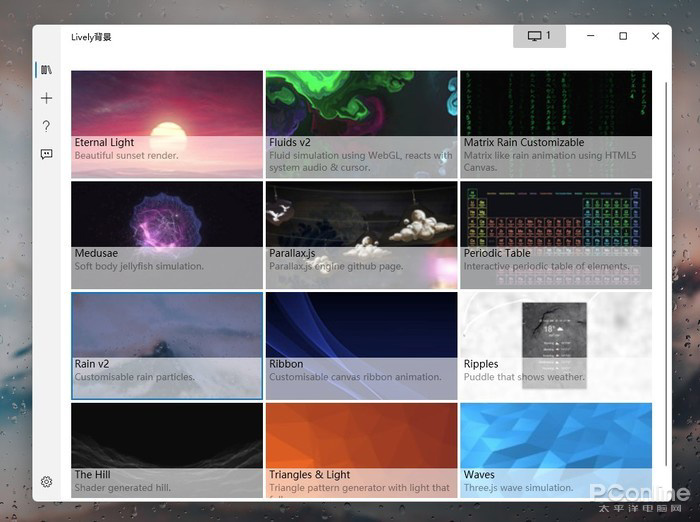
Task: Click the Add wallpaper plus icon
Action: point(46,98)
